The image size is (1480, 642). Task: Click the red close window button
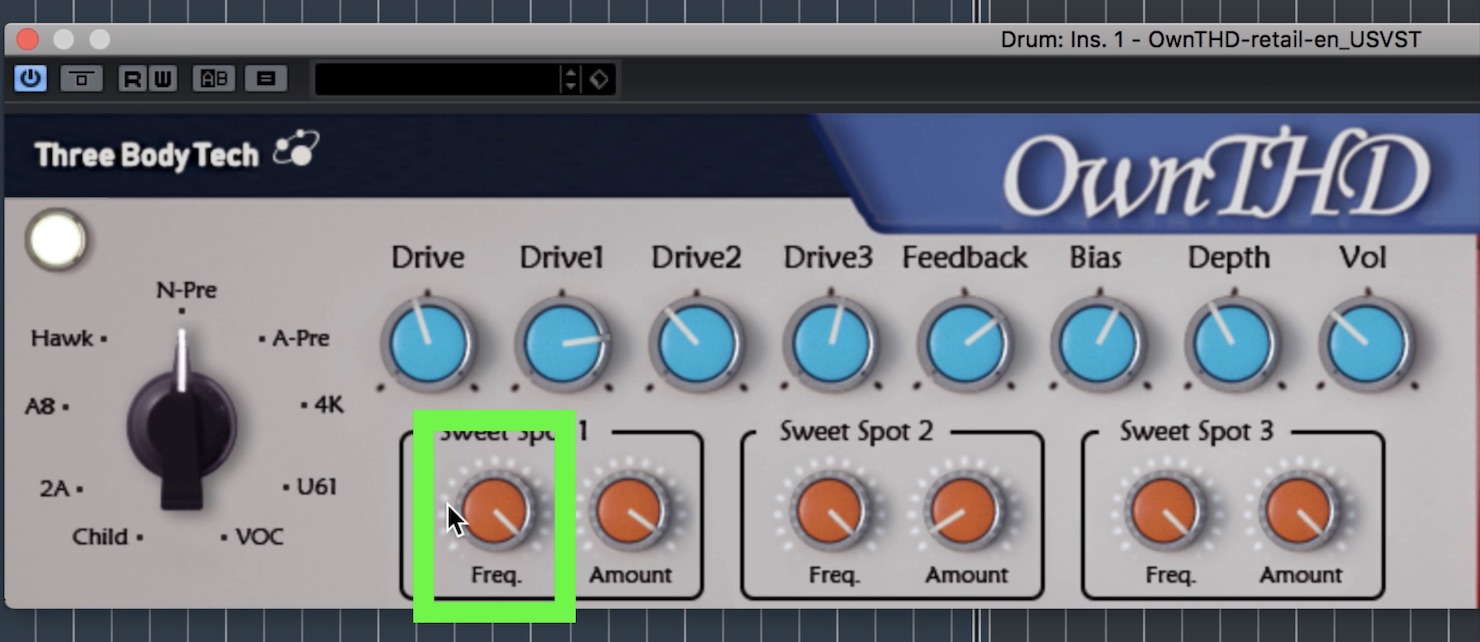pyautogui.click(x=27, y=40)
